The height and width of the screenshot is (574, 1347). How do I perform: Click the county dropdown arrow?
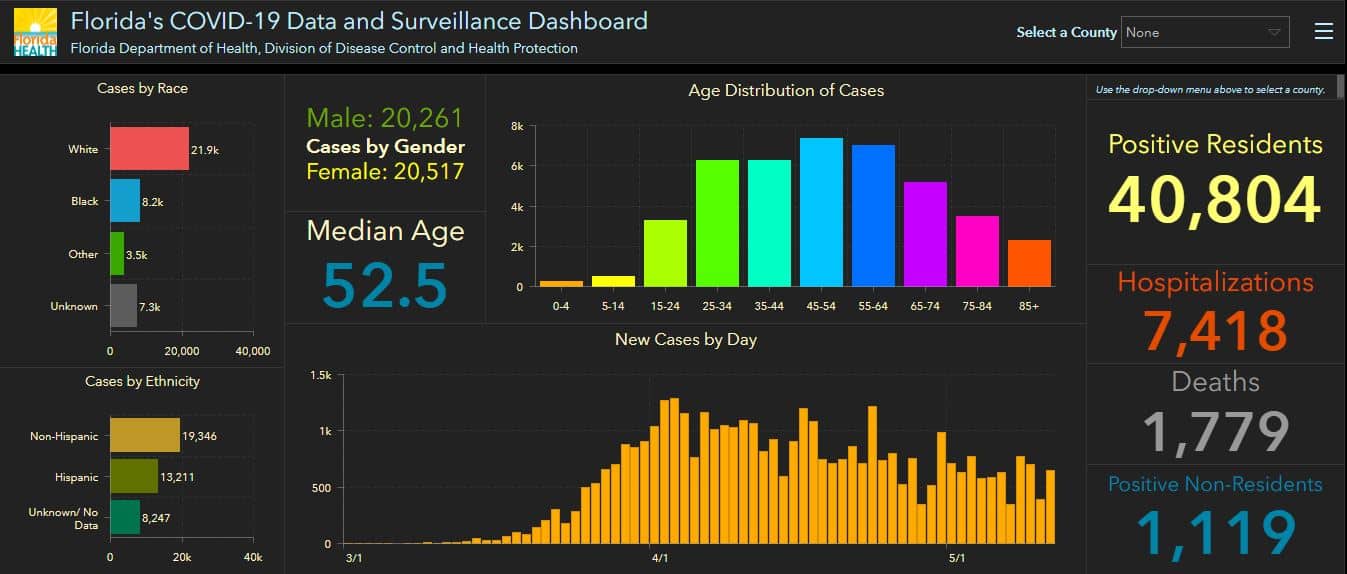pyautogui.click(x=1273, y=32)
